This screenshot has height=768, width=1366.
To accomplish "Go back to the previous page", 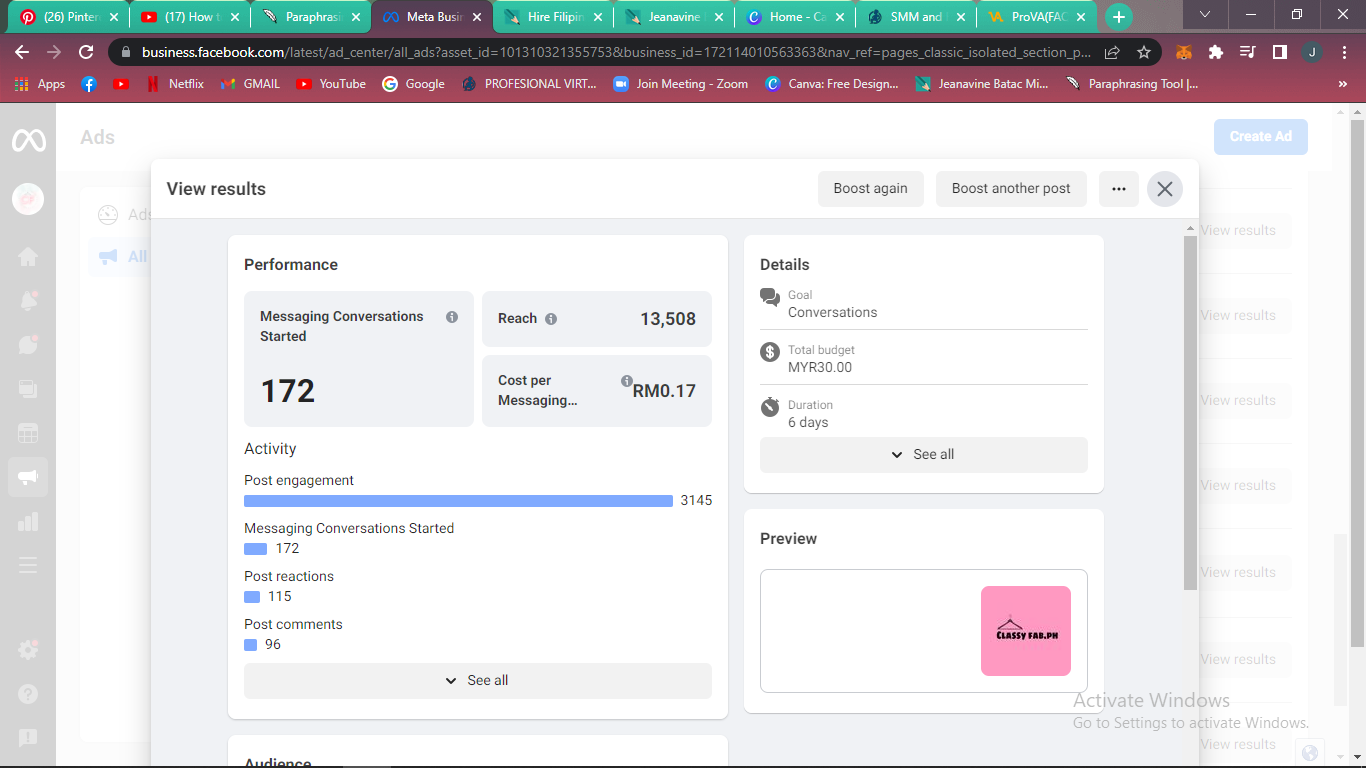I will [22, 52].
